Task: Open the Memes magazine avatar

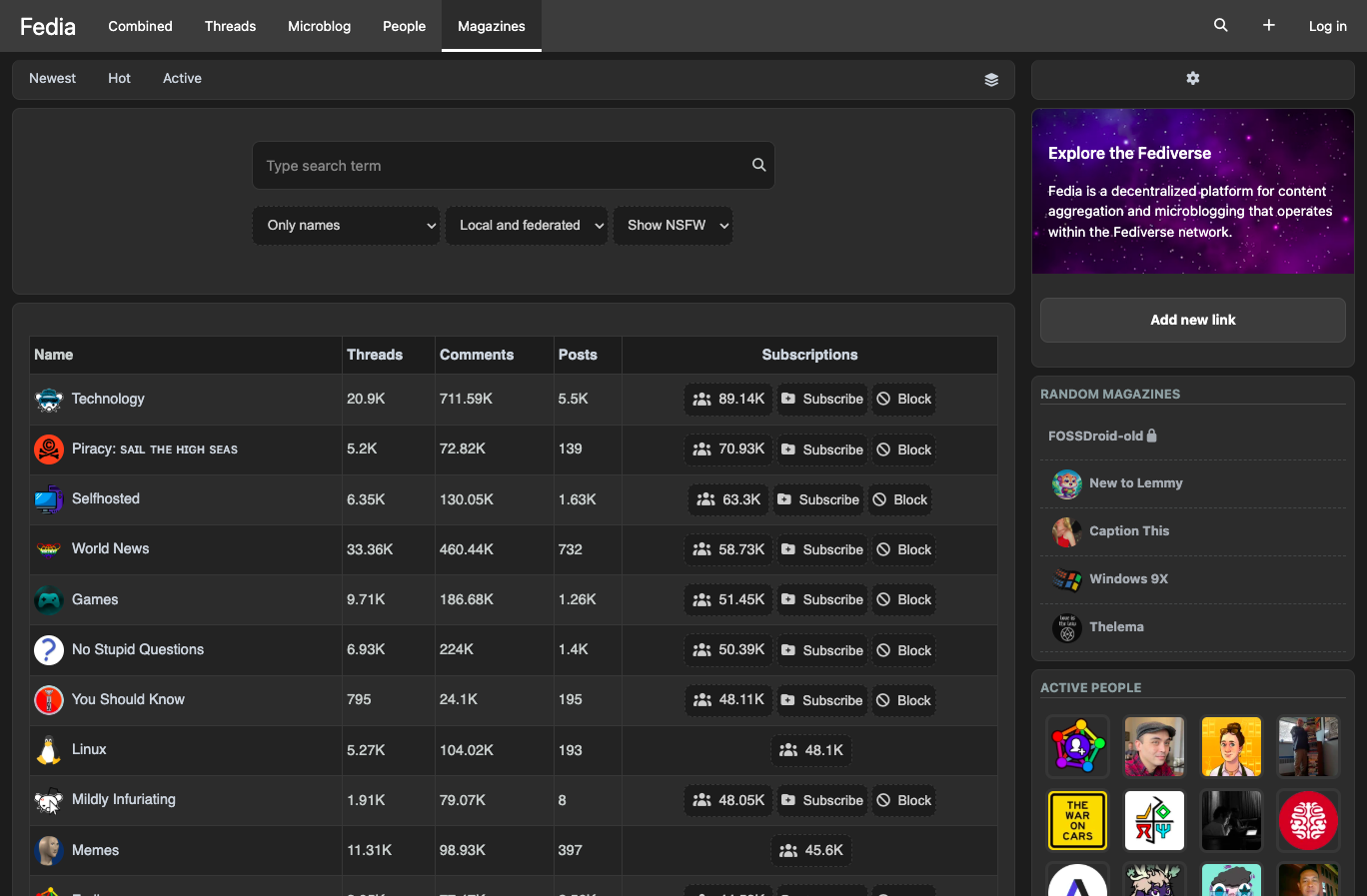Action: (49, 850)
